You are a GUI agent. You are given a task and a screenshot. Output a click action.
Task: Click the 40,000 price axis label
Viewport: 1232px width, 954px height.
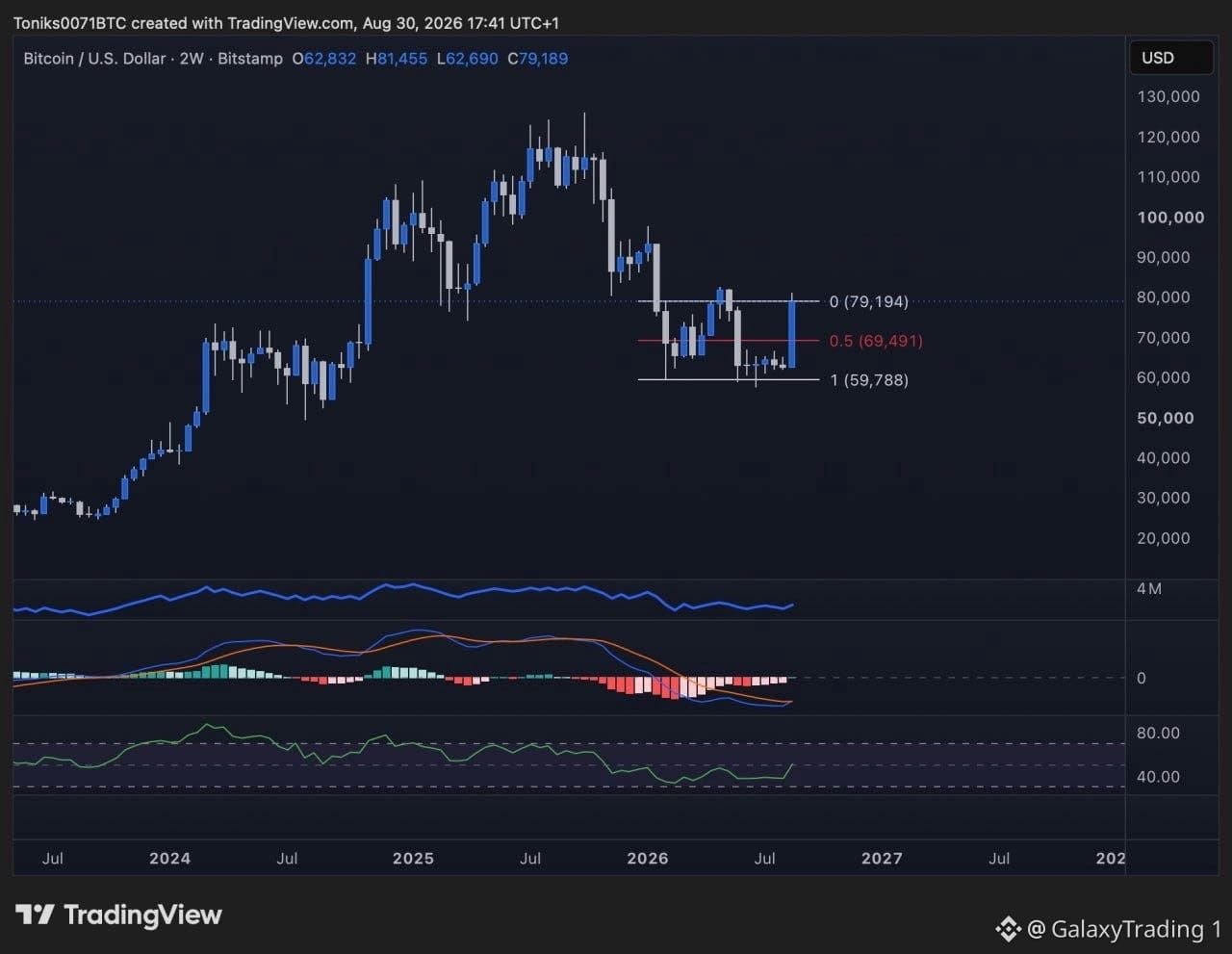click(1163, 458)
